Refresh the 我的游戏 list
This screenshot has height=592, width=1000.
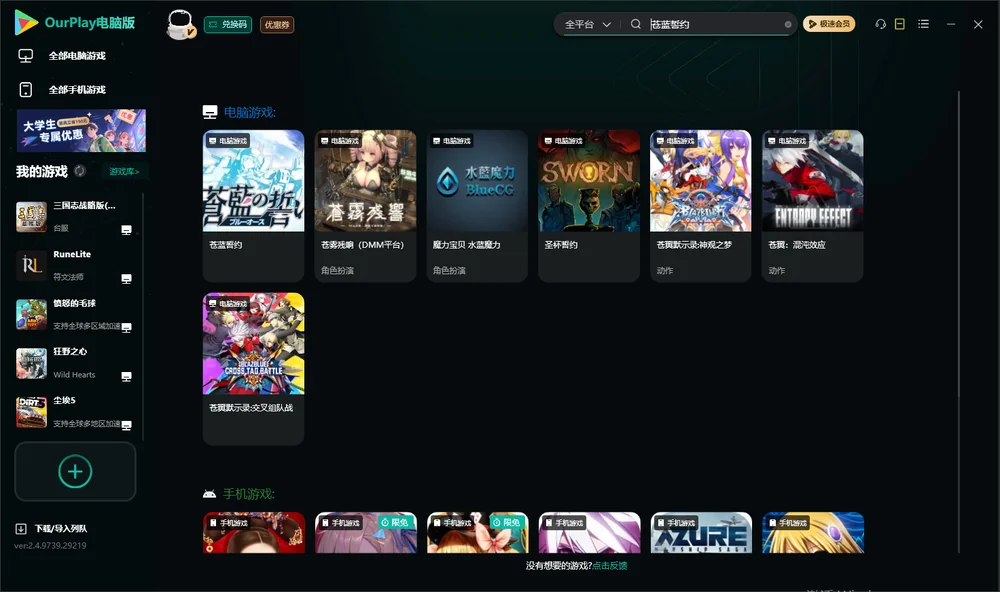pyautogui.click(x=80, y=171)
